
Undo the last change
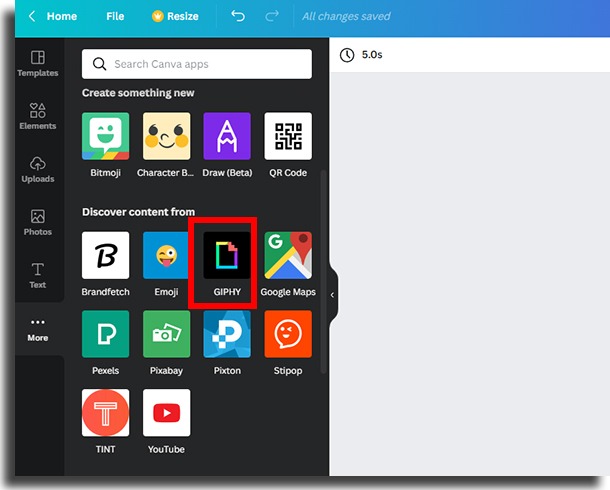point(238,16)
